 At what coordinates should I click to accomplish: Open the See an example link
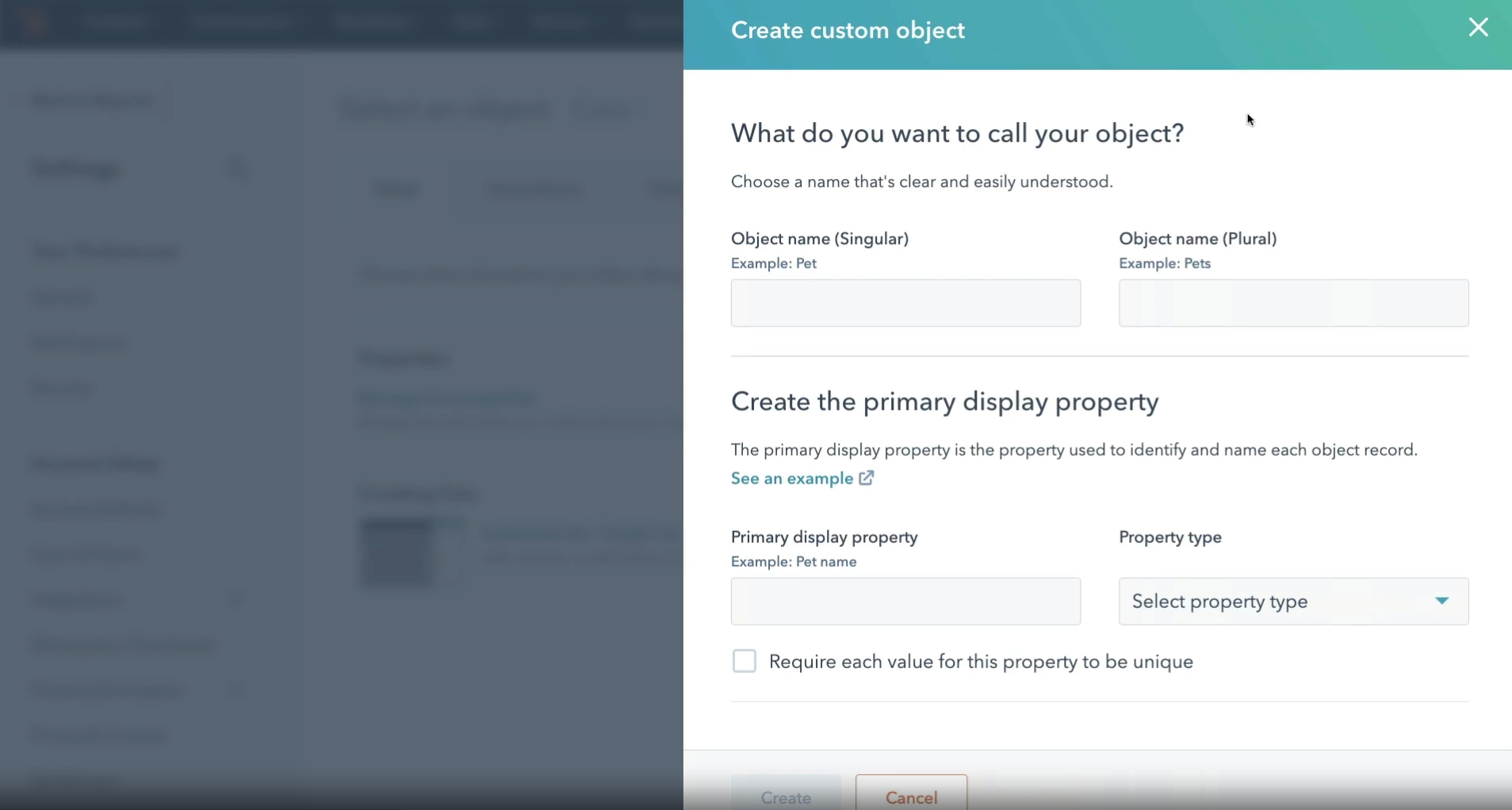pyautogui.click(x=793, y=478)
